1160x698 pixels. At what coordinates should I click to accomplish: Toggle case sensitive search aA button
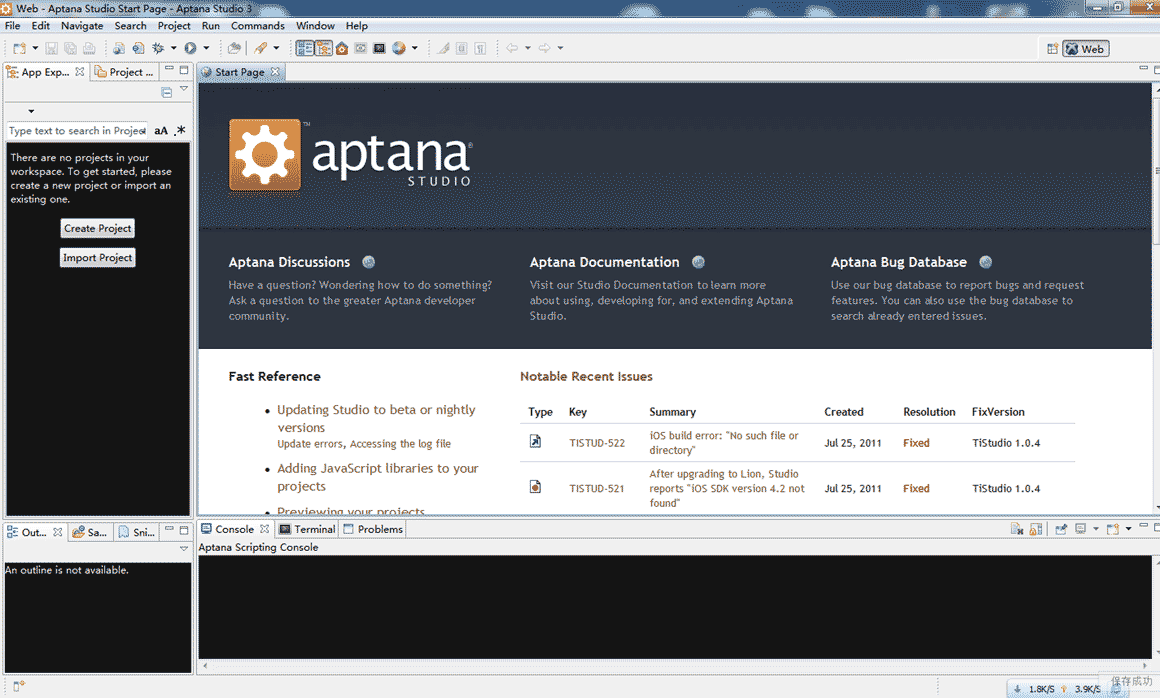(161, 131)
